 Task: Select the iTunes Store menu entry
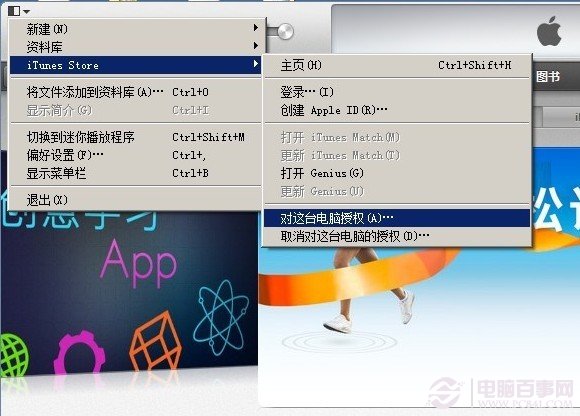pyautogui.click(x=135, y=65)
